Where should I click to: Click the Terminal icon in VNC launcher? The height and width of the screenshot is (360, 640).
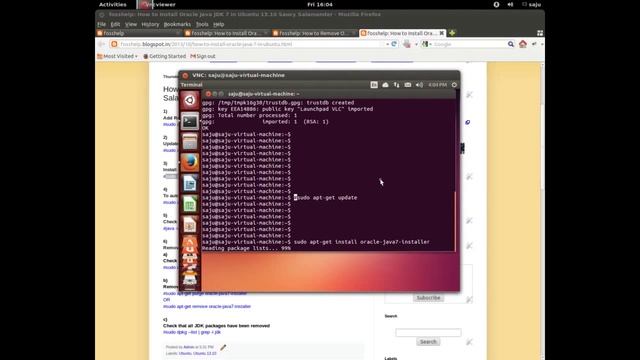[189, 121]
